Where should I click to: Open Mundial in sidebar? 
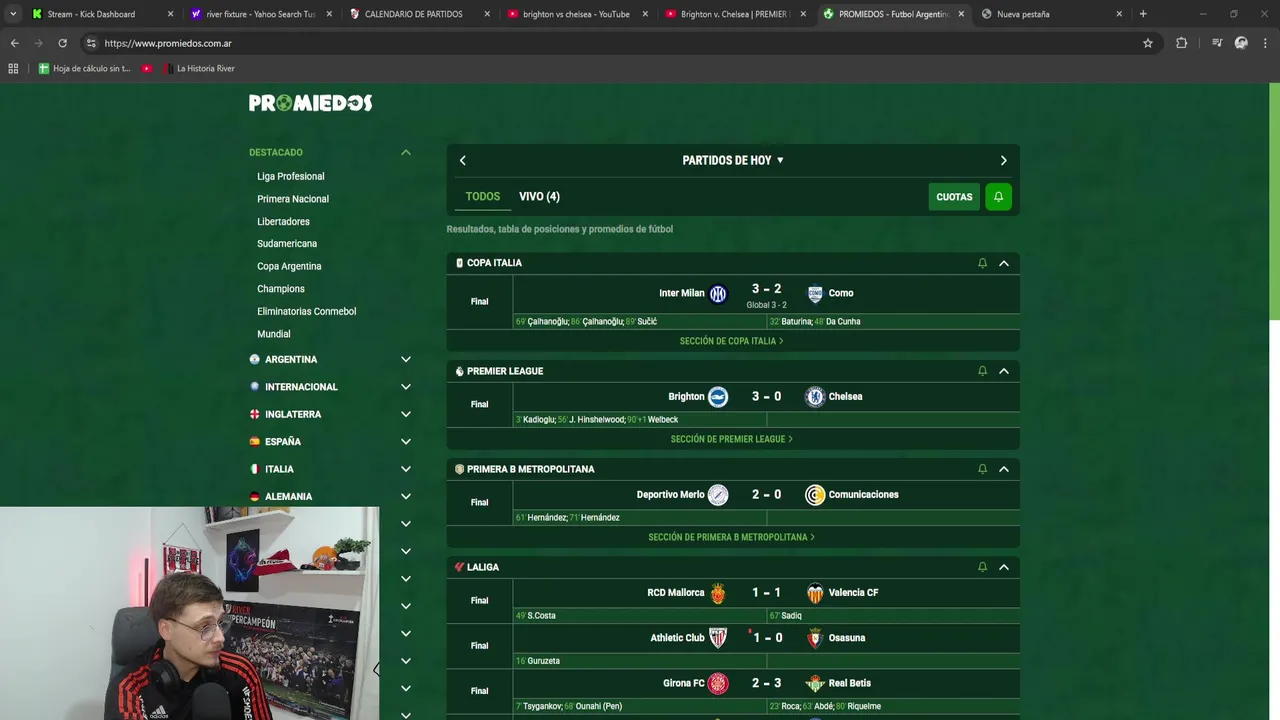click(x=273, y=334)
